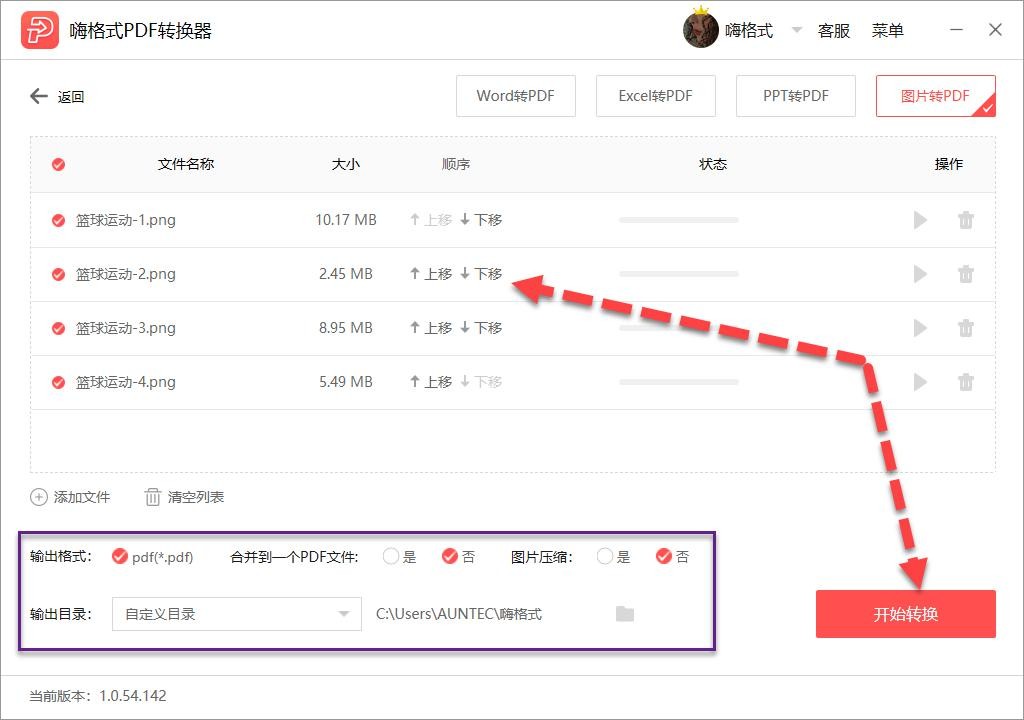Open the output folder browse icon
Viewport: 1024px width, 720px height.
click(625, 614)
